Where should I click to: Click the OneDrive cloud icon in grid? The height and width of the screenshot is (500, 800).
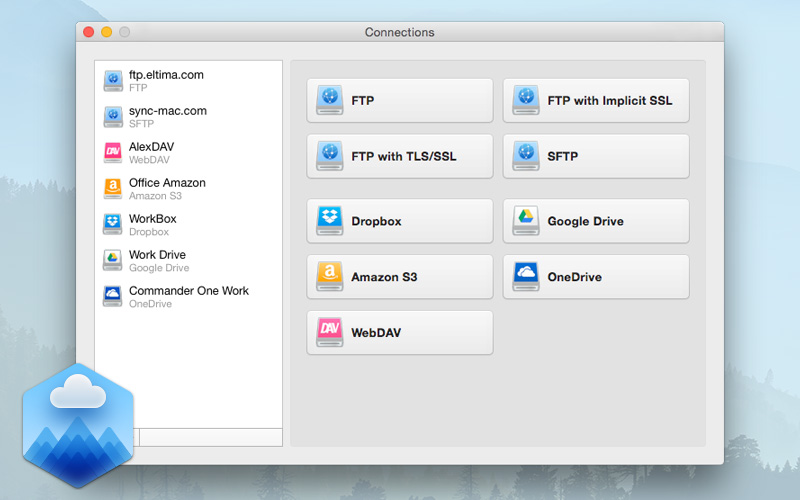pos(526,276)
